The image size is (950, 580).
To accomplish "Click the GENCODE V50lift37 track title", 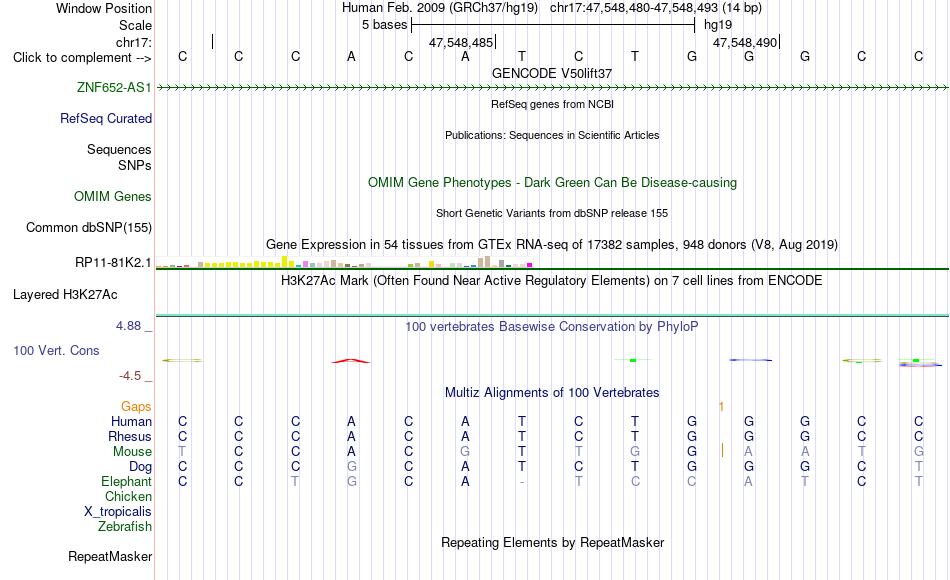I will [x=552, y=73].
